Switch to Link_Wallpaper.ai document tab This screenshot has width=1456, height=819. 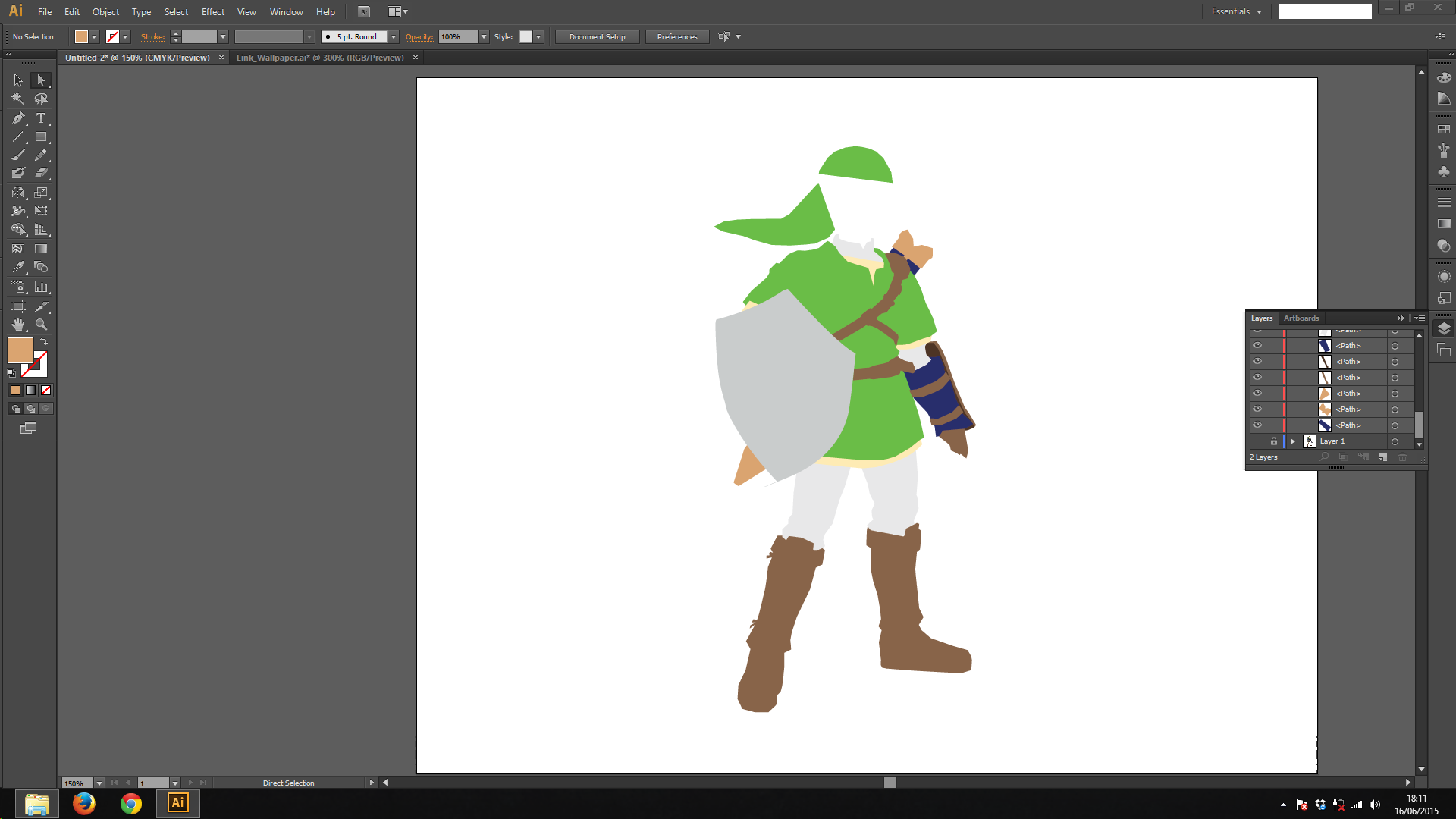pyautogui.click(x=320, y=58)
